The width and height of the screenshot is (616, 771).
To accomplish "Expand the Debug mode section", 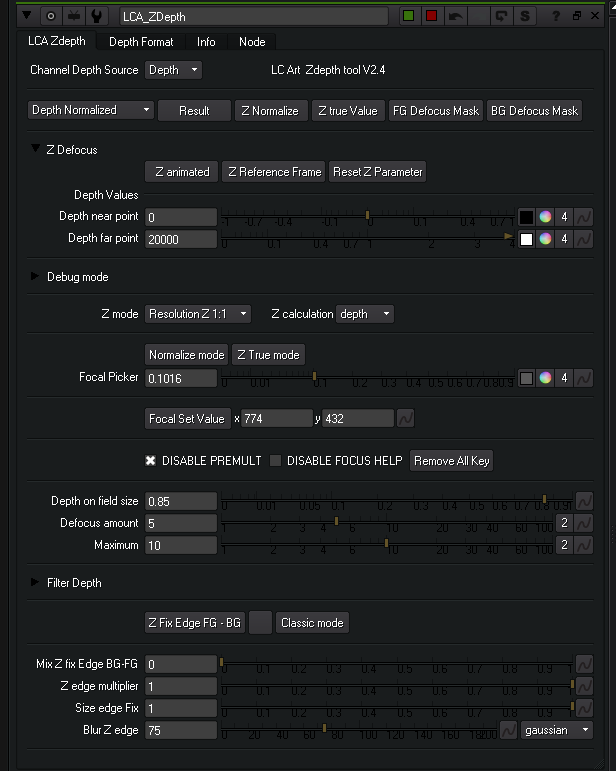I will click(36, 276).
